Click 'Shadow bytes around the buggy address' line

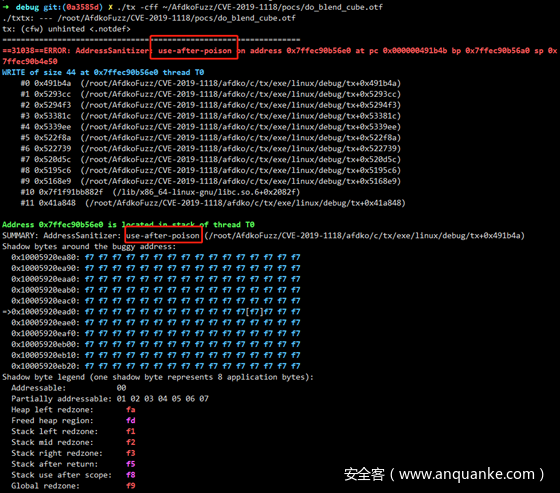click(x=89, y=246)
